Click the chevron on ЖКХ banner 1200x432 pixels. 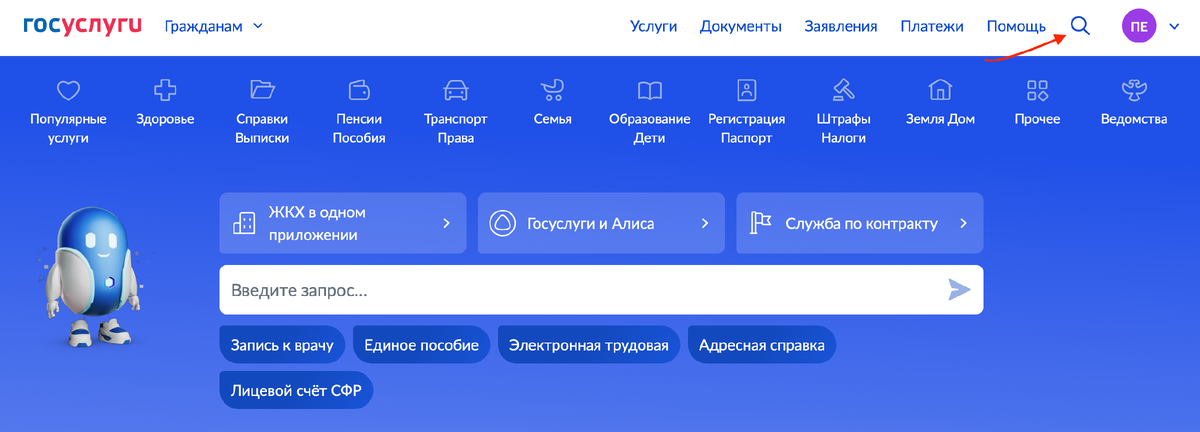click(447, 223)
